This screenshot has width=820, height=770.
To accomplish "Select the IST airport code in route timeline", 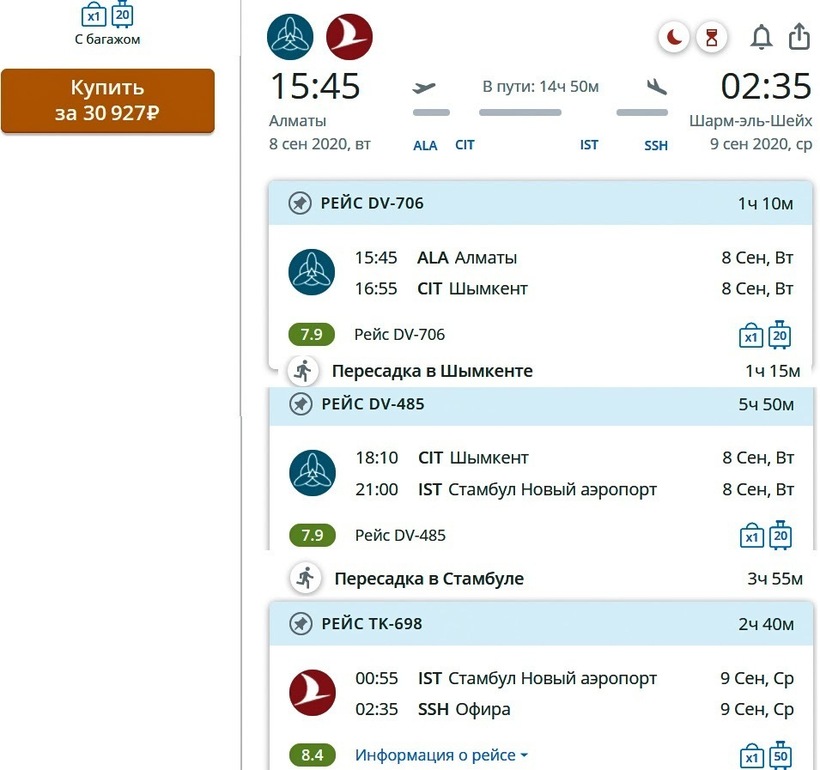I will (x=589, y=145).
